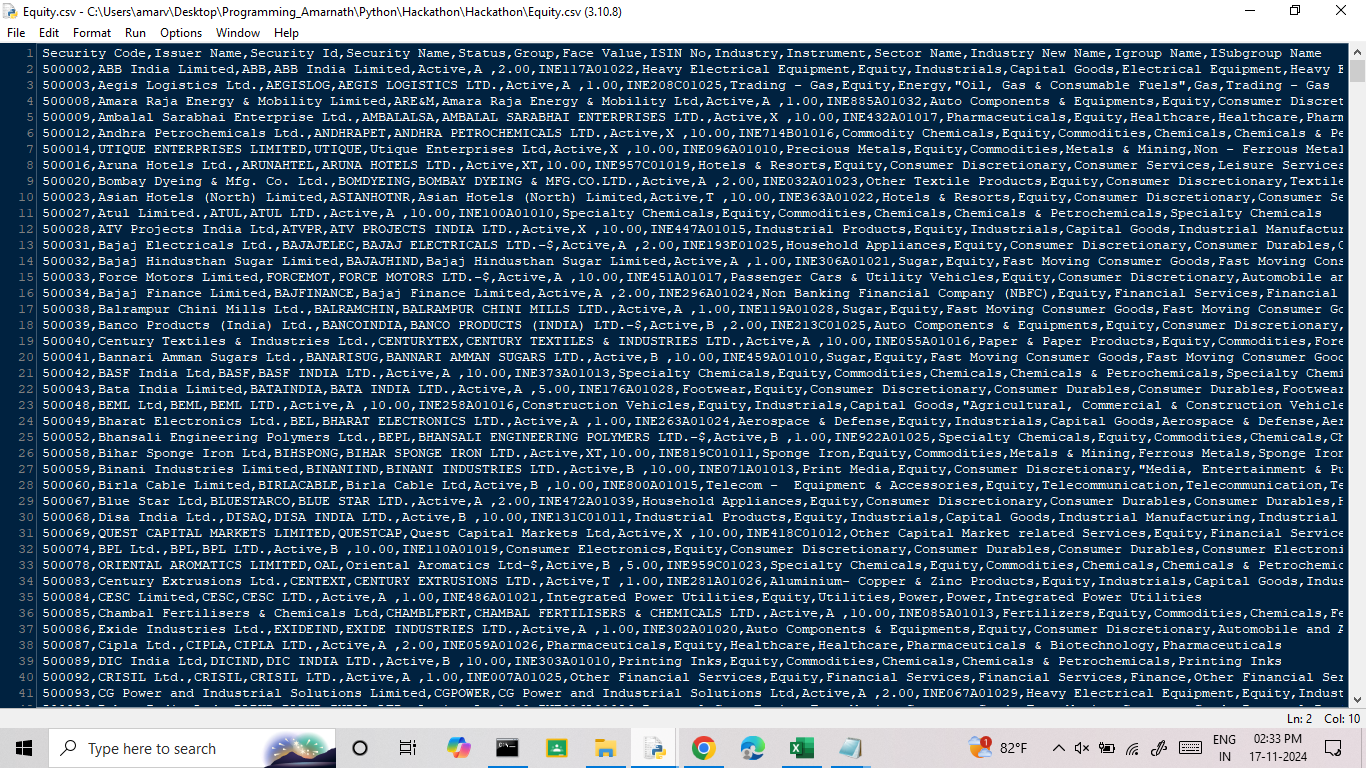
Task: Click the '500012,Andhra Petrochemicals Ltd.' row
Action: click(694, 133)
